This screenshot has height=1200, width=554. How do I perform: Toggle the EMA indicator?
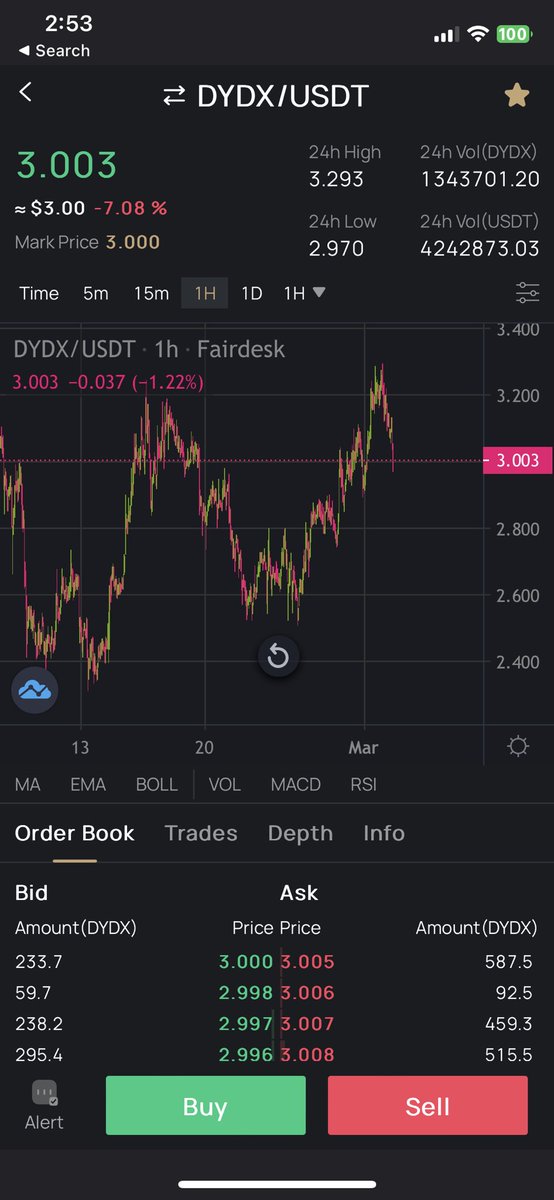88,785
